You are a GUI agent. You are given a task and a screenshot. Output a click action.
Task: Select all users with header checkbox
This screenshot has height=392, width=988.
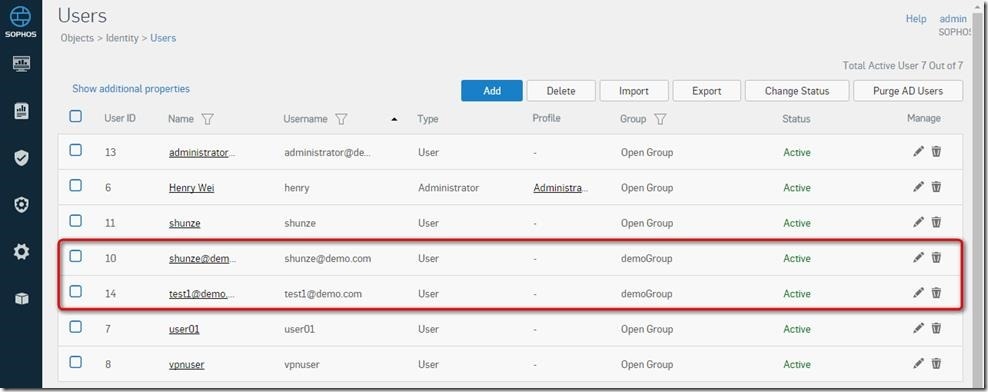point(76,116)
